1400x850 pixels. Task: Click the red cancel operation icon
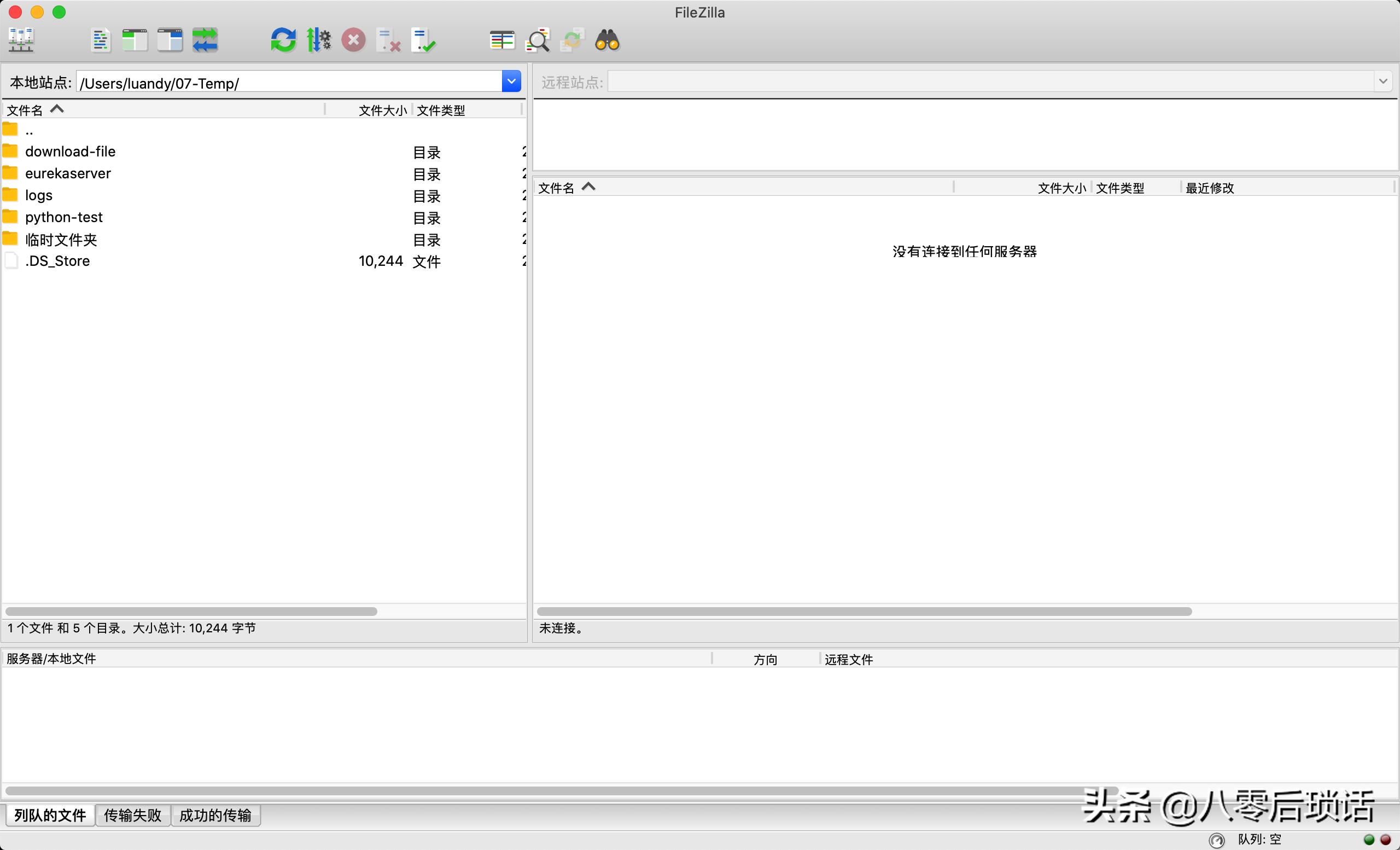353,40
